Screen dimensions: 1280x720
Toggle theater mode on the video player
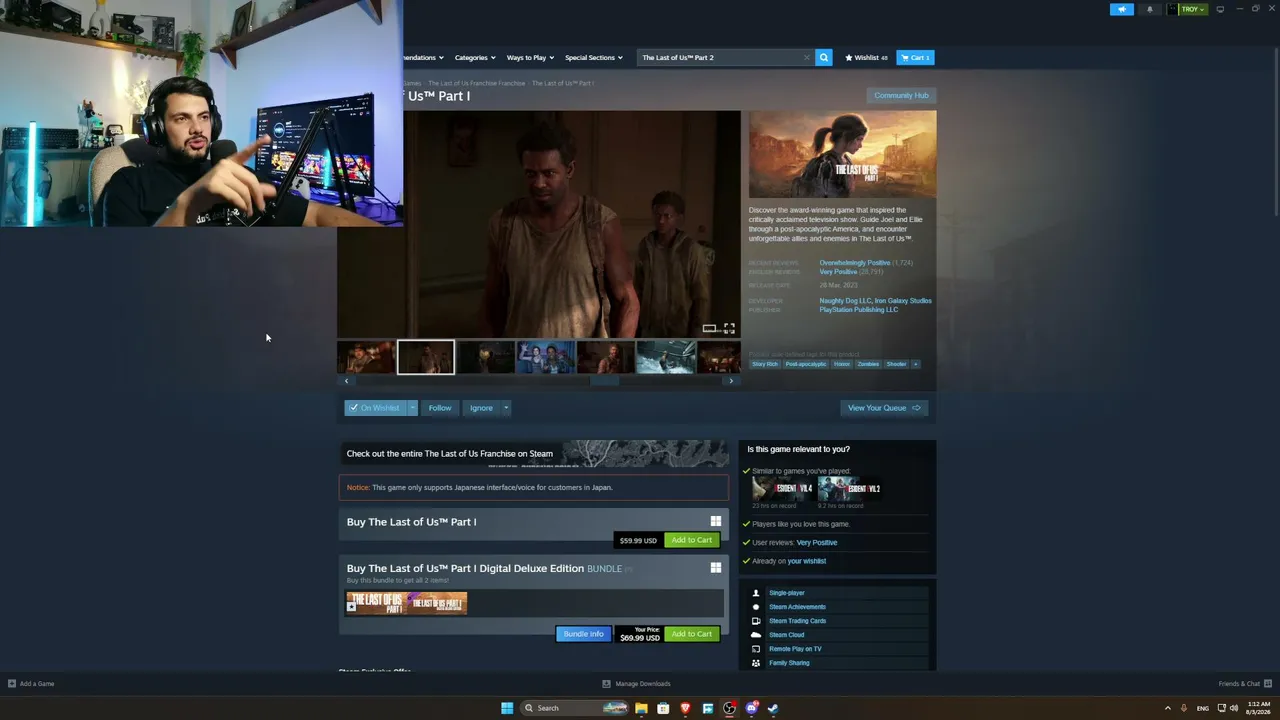[709, 328]
